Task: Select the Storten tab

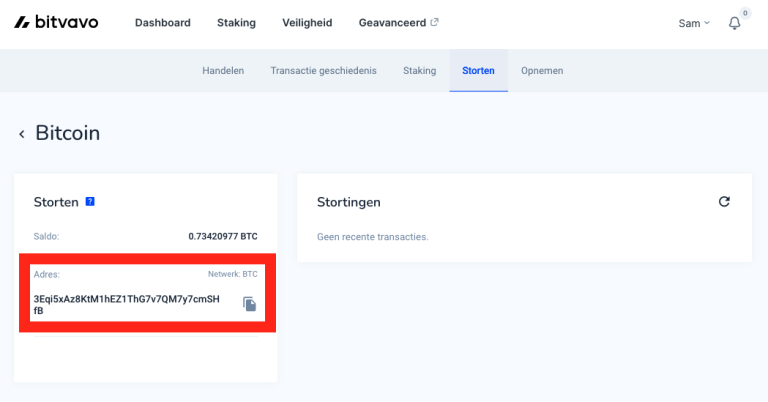Action: (x=479, y=71)
